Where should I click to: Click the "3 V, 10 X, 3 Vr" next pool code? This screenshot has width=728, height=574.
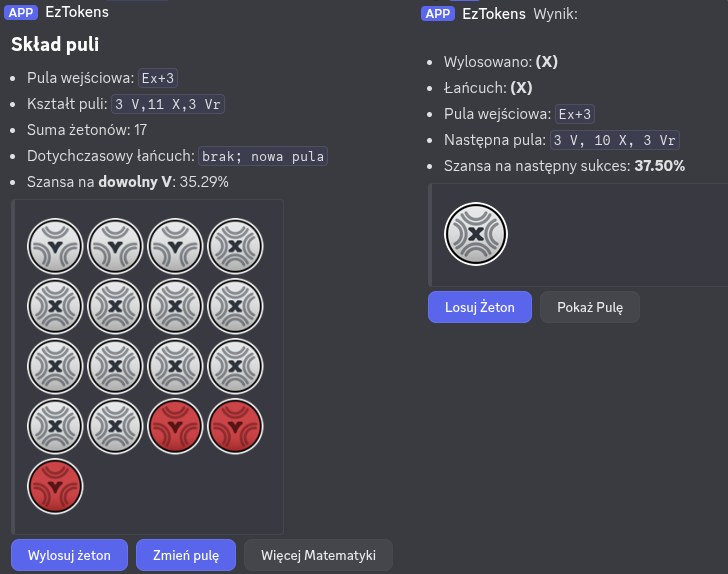[616, 140]
